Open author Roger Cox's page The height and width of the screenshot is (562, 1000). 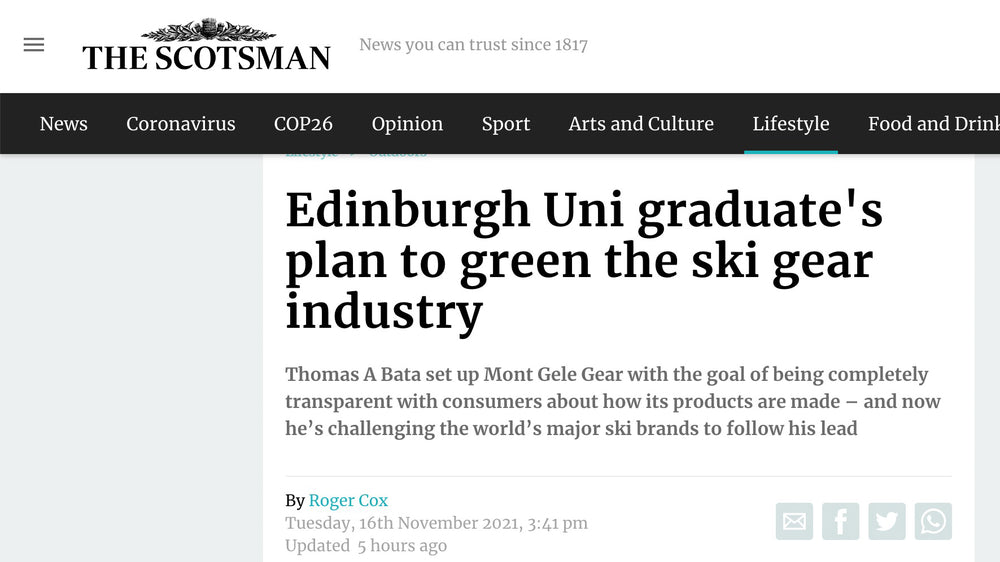pyautogui.click(x=348, y=501)
